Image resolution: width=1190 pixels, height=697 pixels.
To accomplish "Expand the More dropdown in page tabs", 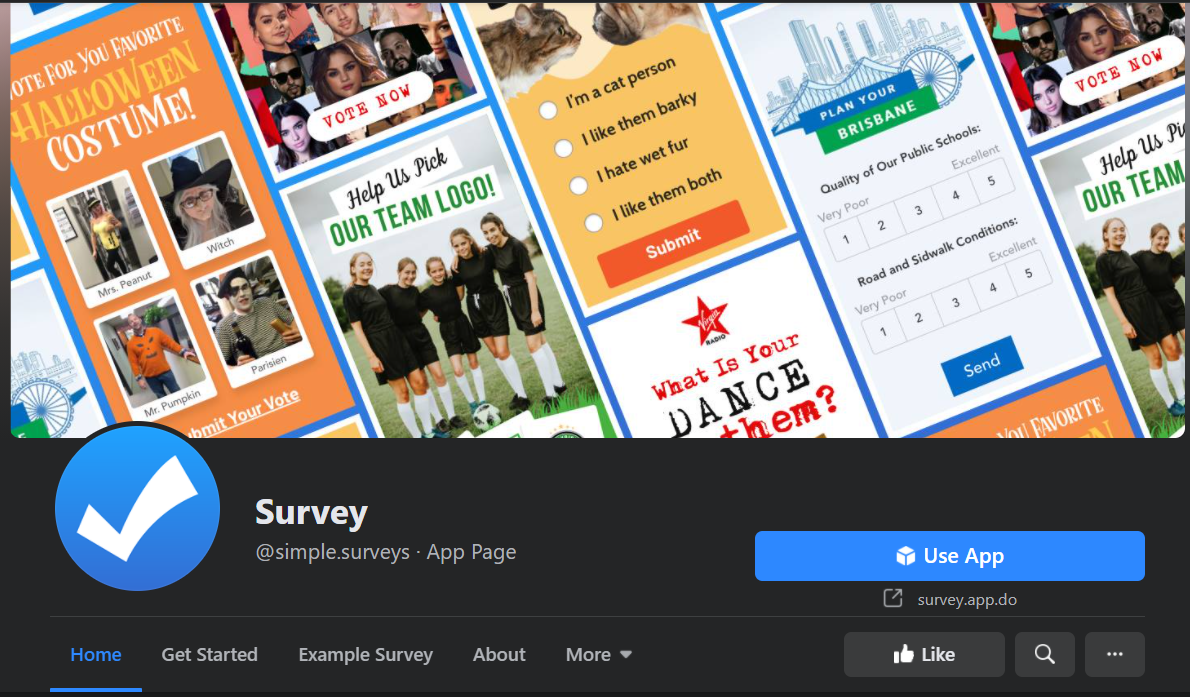I will click(598, 654).
